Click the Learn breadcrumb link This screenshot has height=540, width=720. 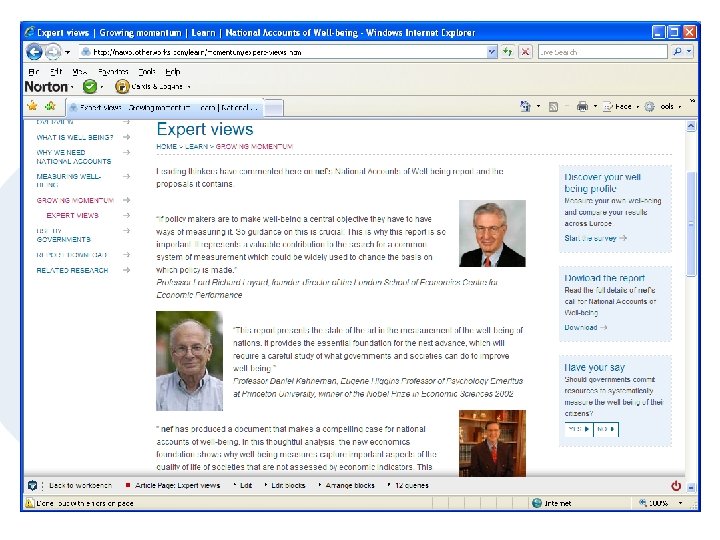(x=197, y=146)
